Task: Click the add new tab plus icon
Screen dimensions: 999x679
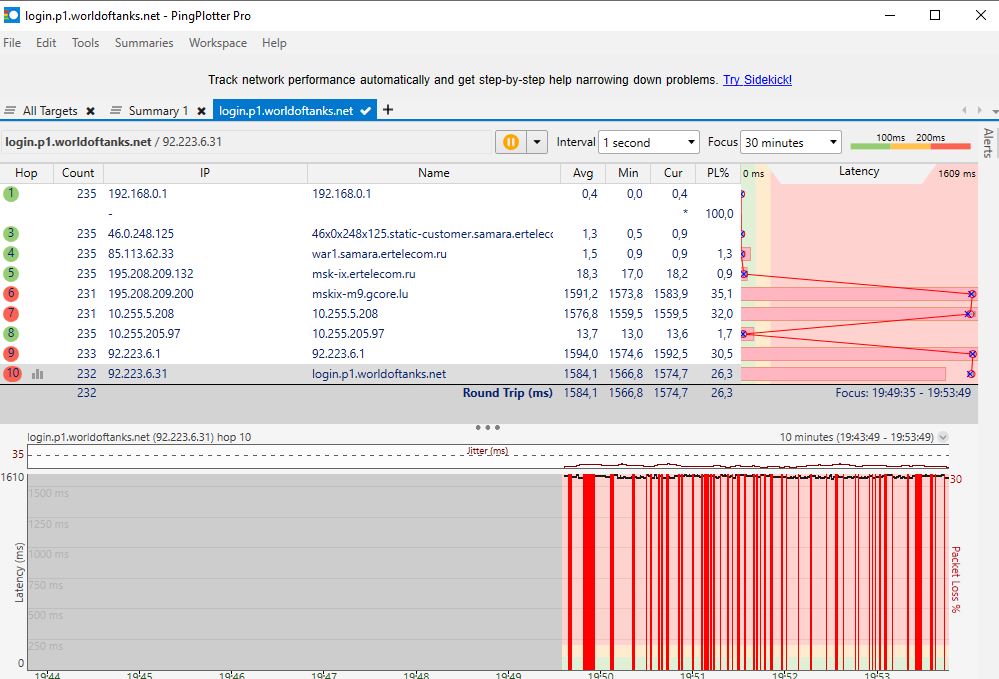Action: 388,110
